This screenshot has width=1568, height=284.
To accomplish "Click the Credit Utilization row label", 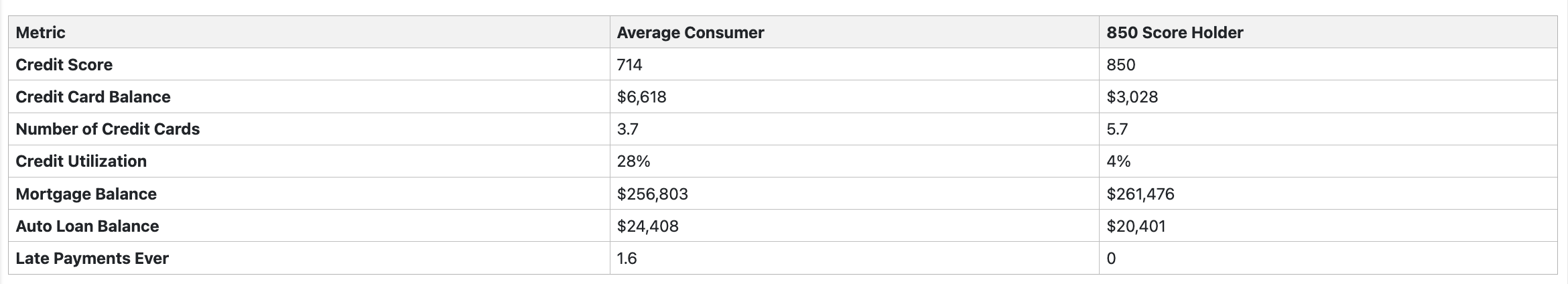I will (x=81, y=161).
